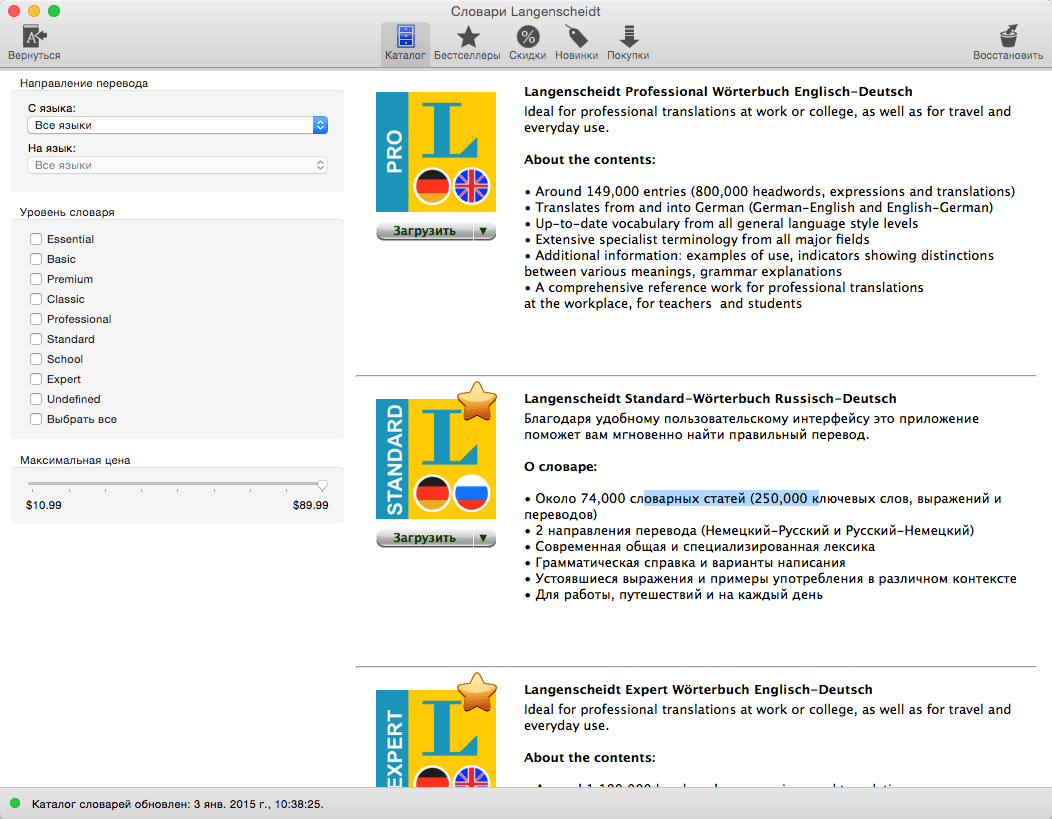Click the 'Каталог словарей обновлен' status text
The height and width of the screenshot is (819, 1052).
point(178,804)
